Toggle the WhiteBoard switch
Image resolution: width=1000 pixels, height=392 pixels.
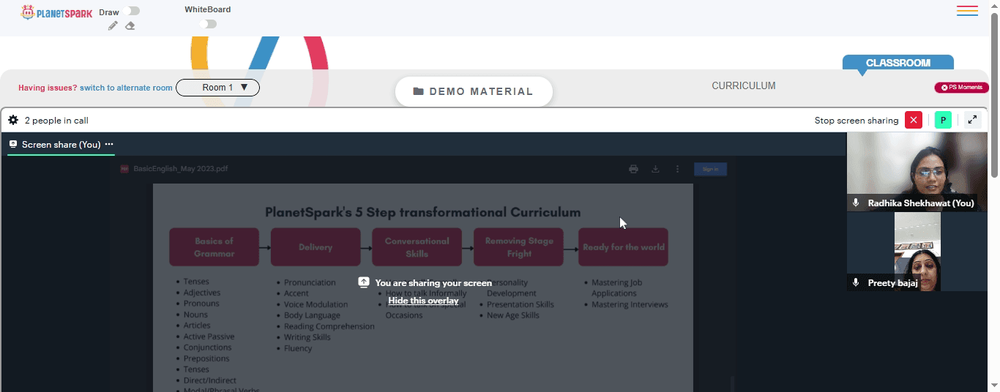click(208, 24)
